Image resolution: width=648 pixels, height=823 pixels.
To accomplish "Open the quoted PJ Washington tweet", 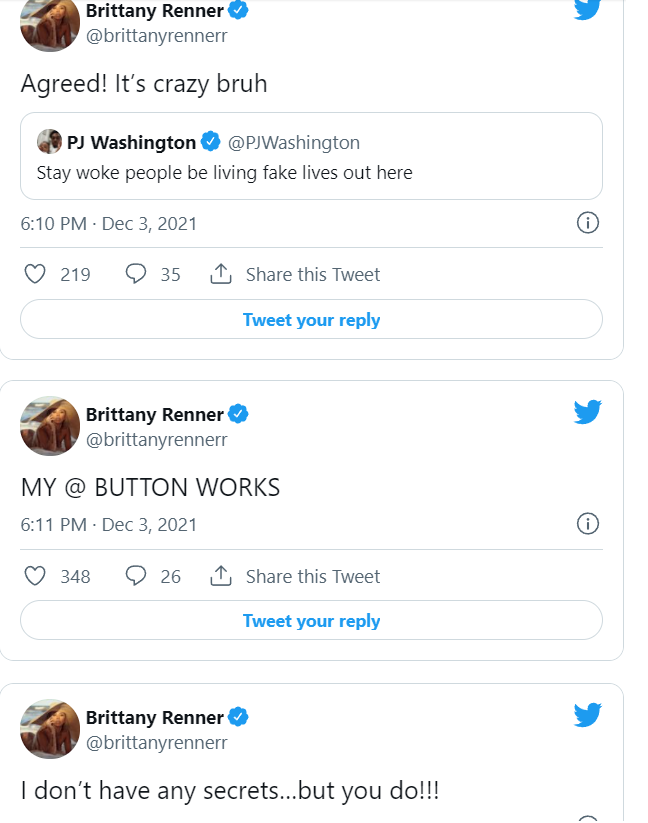I will pyautogui.click(x=311, y=156).
